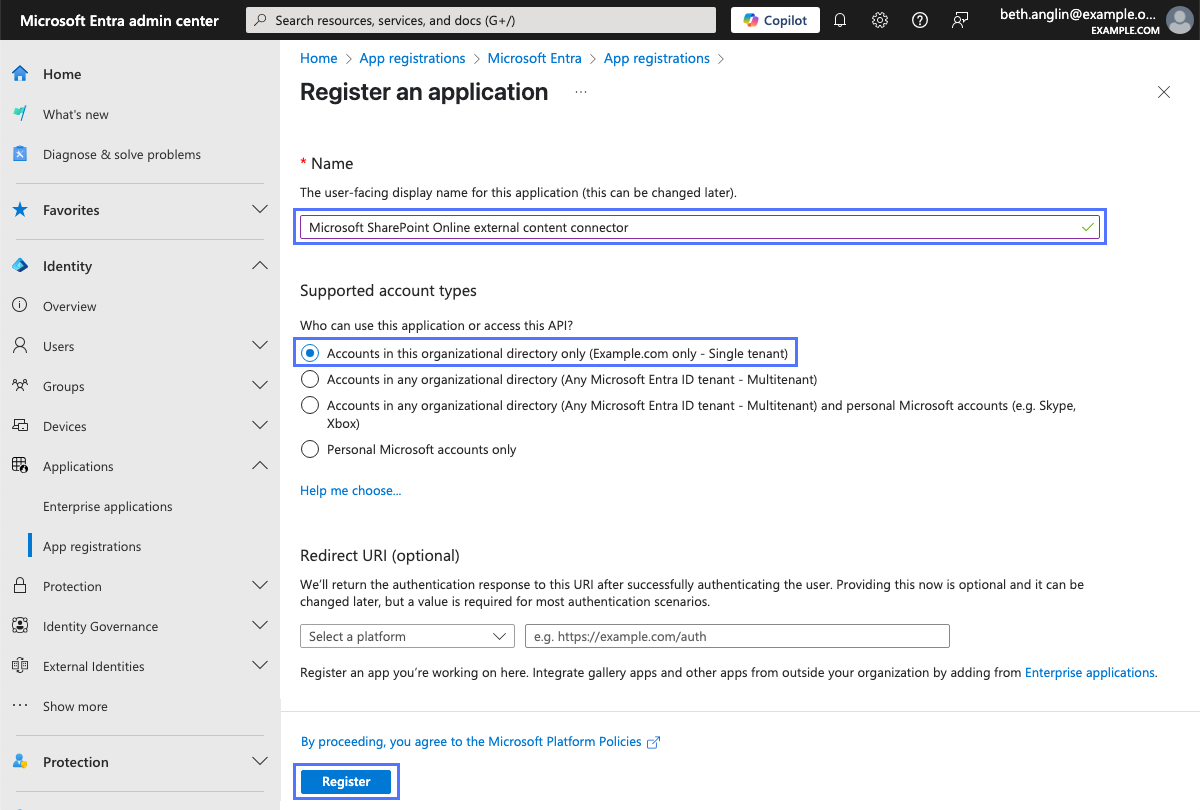Image resolution: width=1200 pixels, height=810 pixels.
Task: Click the Applications grid icon
Action: [20, 466]
